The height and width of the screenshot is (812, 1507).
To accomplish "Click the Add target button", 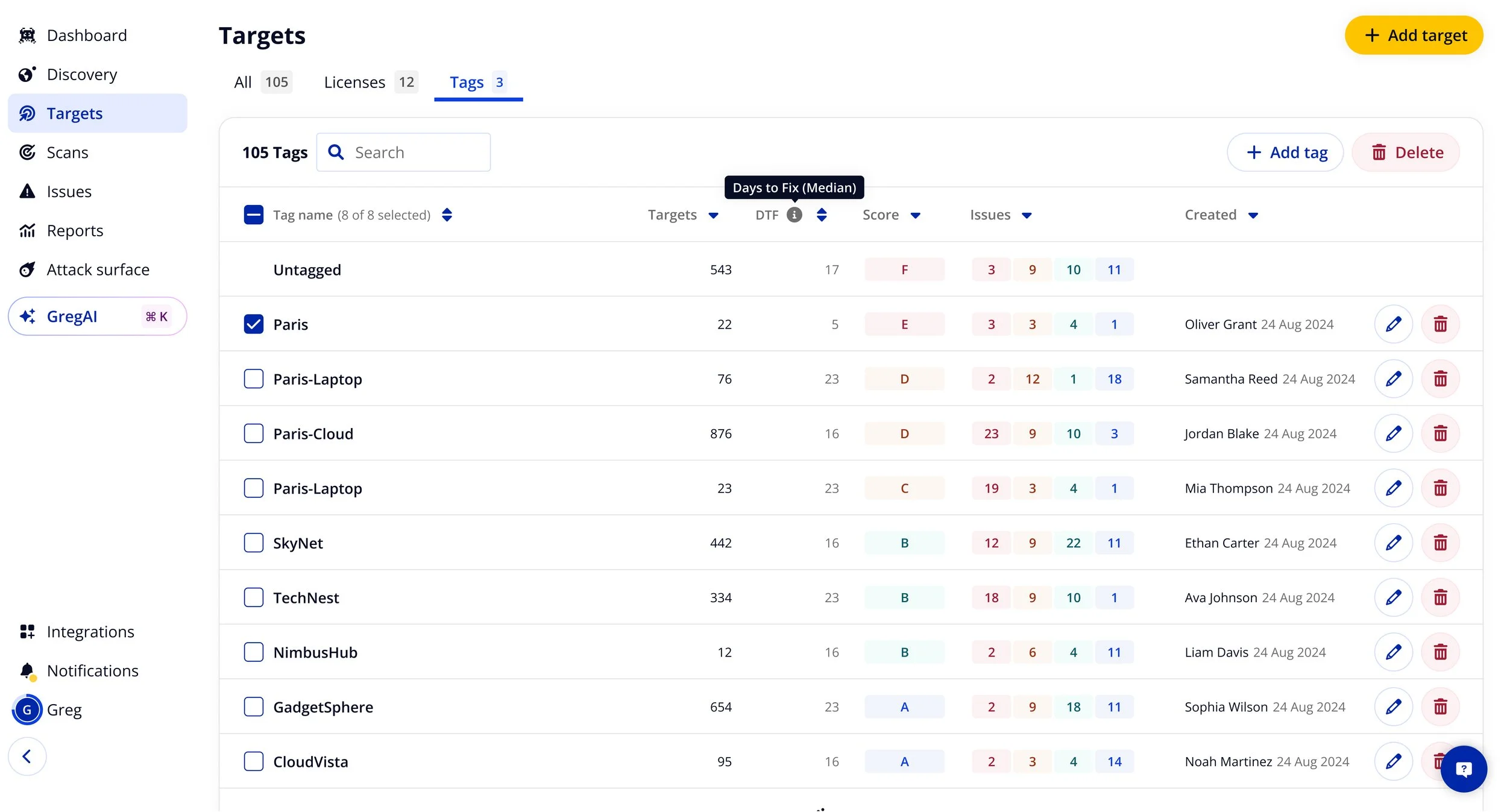I will (x=1413, y=35).
